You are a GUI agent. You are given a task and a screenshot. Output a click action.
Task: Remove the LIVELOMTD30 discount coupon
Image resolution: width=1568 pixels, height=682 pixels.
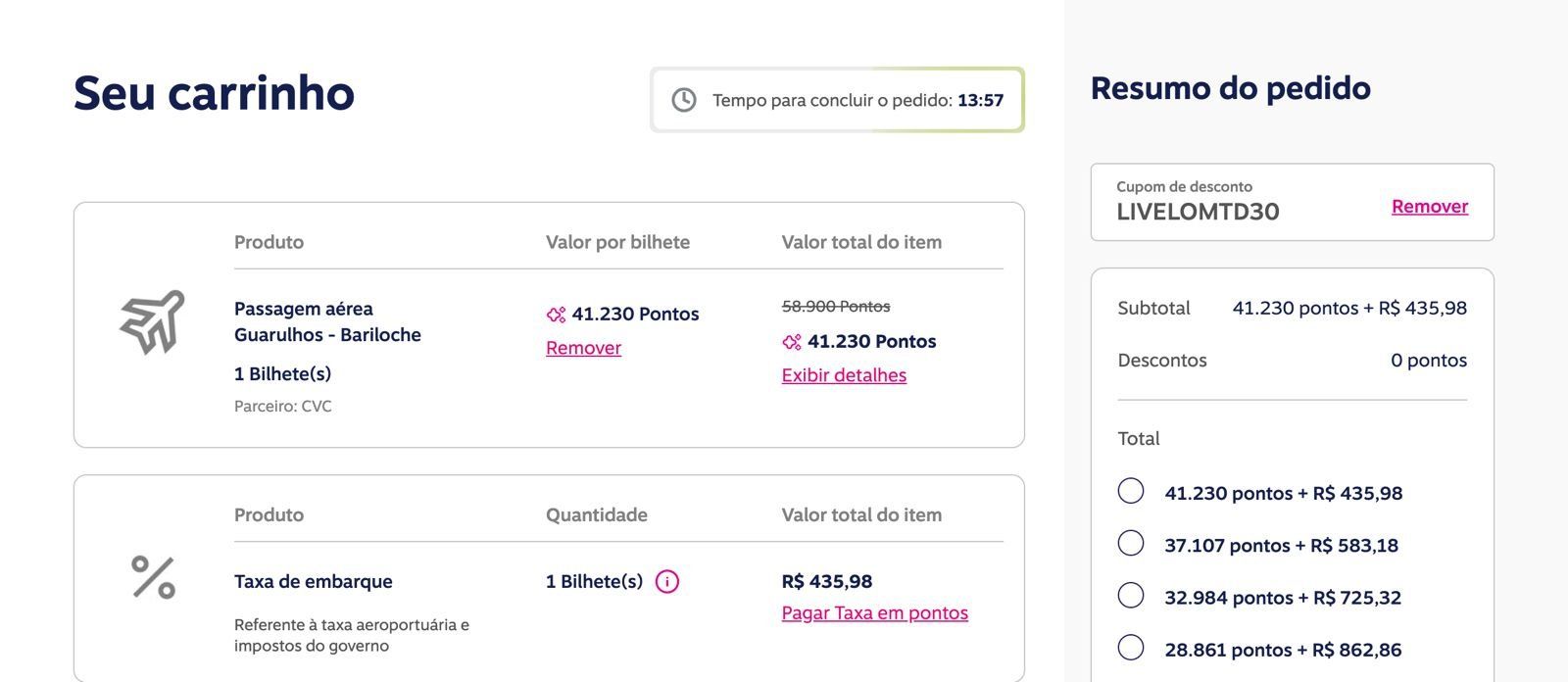[1430, 207]
